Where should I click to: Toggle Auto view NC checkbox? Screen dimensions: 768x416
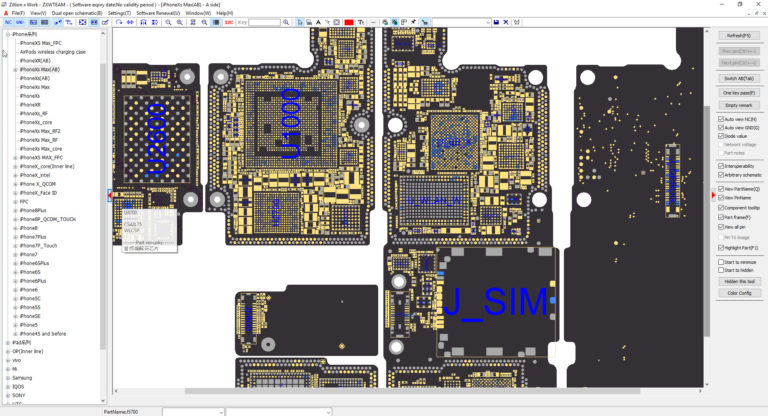coord(721,119)
